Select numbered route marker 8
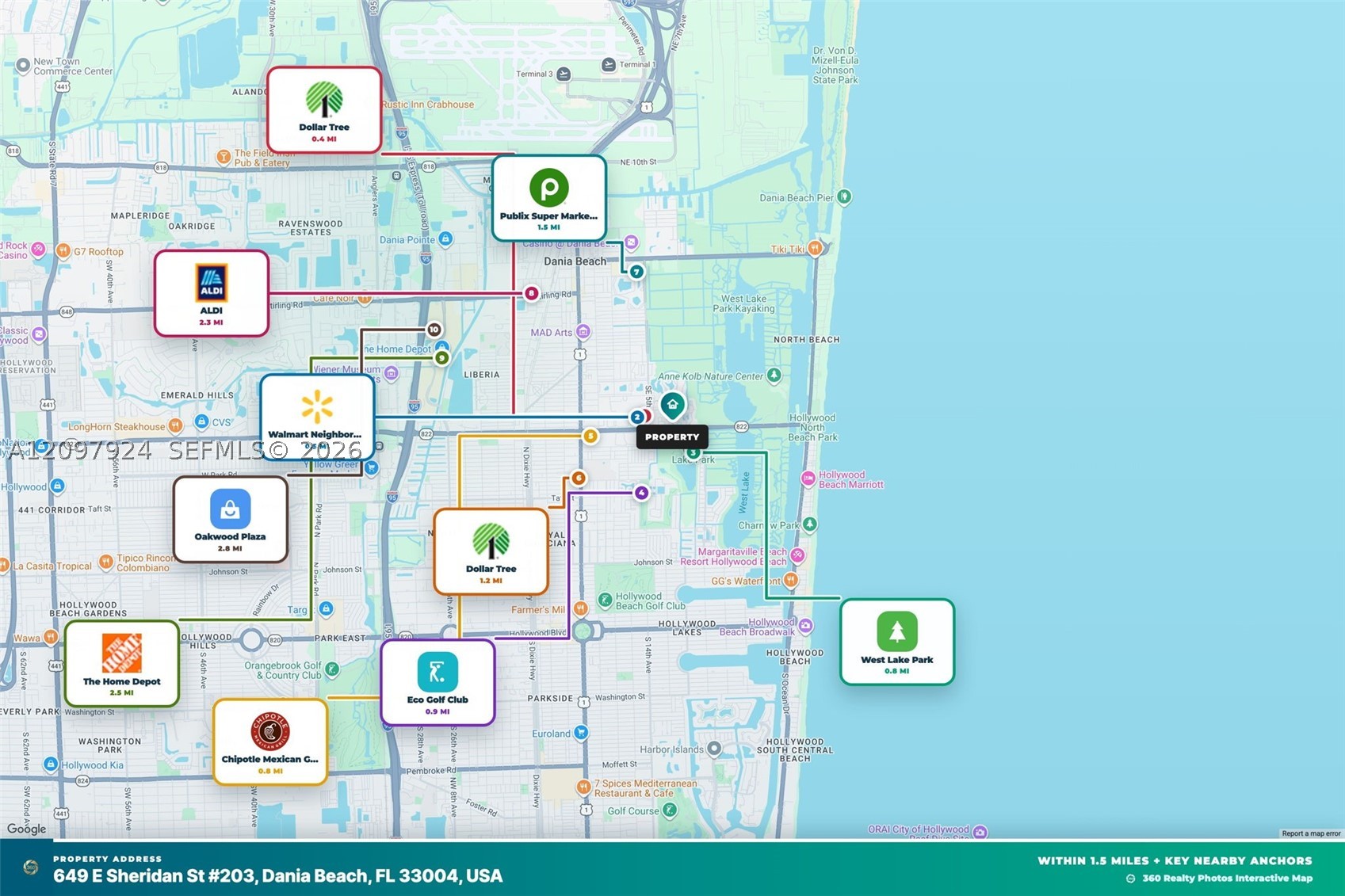This screenshot has width=1345, height=896. point(531,293)
